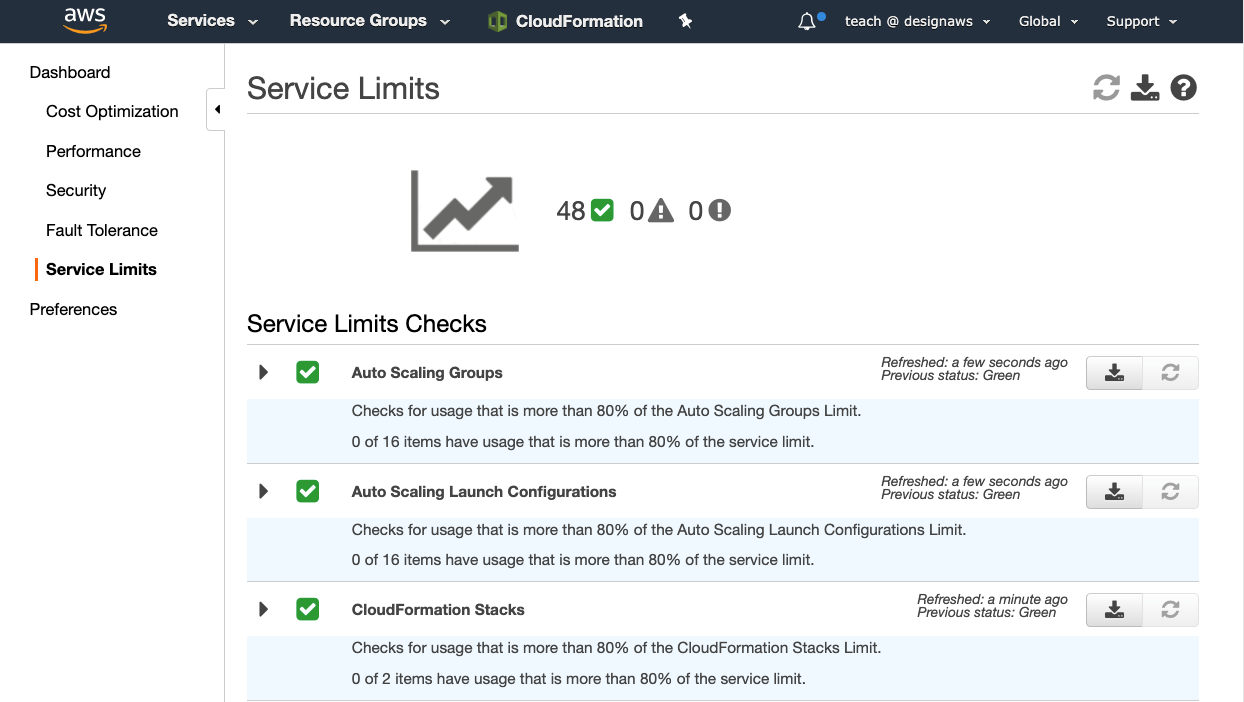Download the full Service Limits report
The height and width of the screenshot is (702, 1244).
(x=1144, y=88)
